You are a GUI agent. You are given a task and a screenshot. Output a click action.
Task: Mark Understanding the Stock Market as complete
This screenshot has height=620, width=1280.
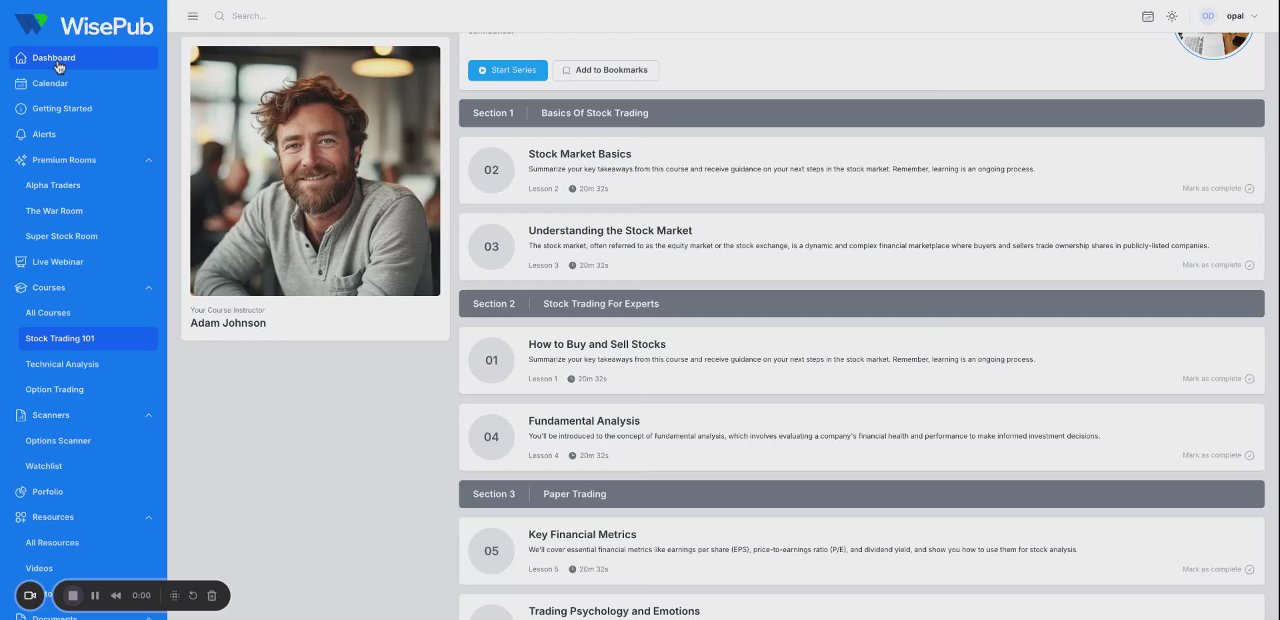coord(1218,265)
